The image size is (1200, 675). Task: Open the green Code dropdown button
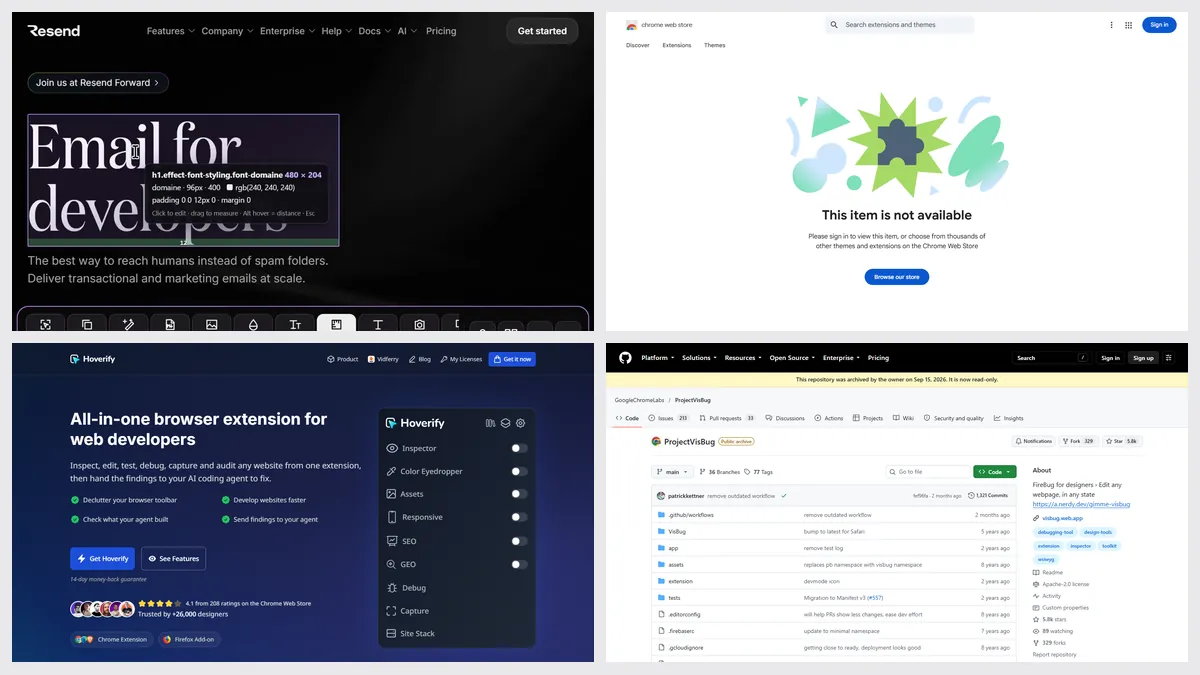994,472
